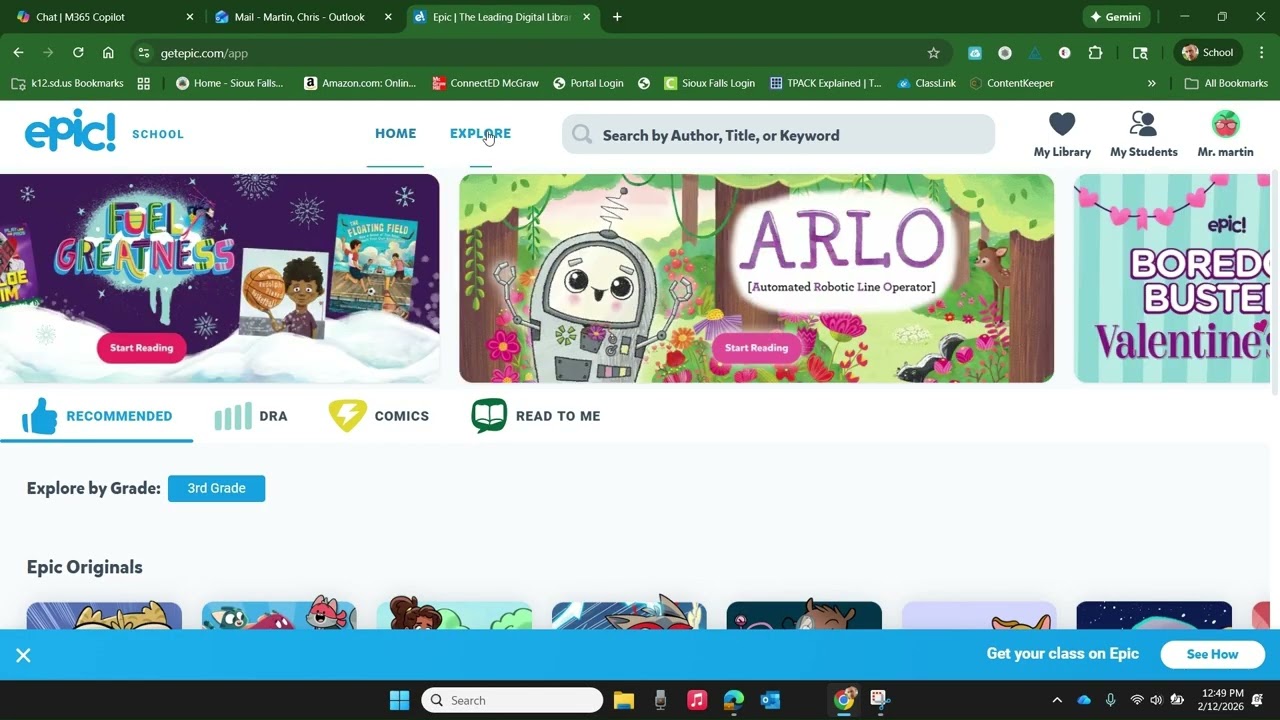Open ContentKeeper bookmark
Screen dimensions: 1280x720
[x=1011, y=83]
